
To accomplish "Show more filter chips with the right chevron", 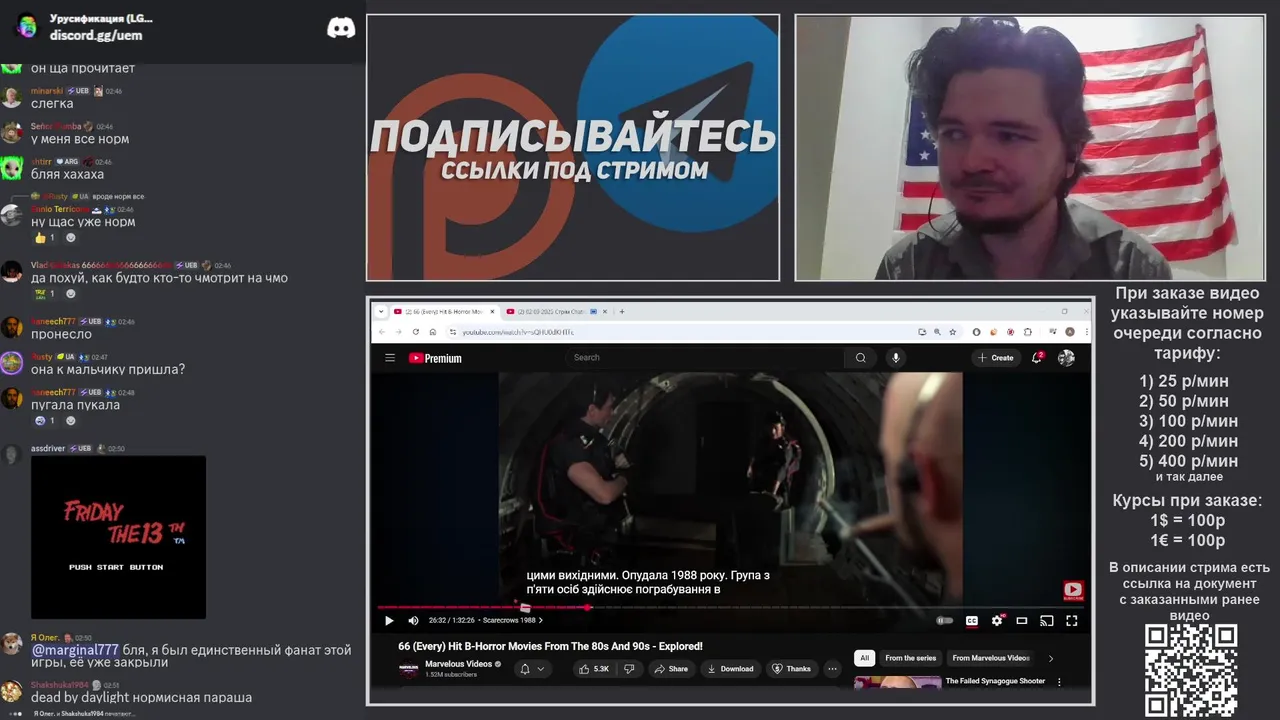I will click(x=1050, y=658).
